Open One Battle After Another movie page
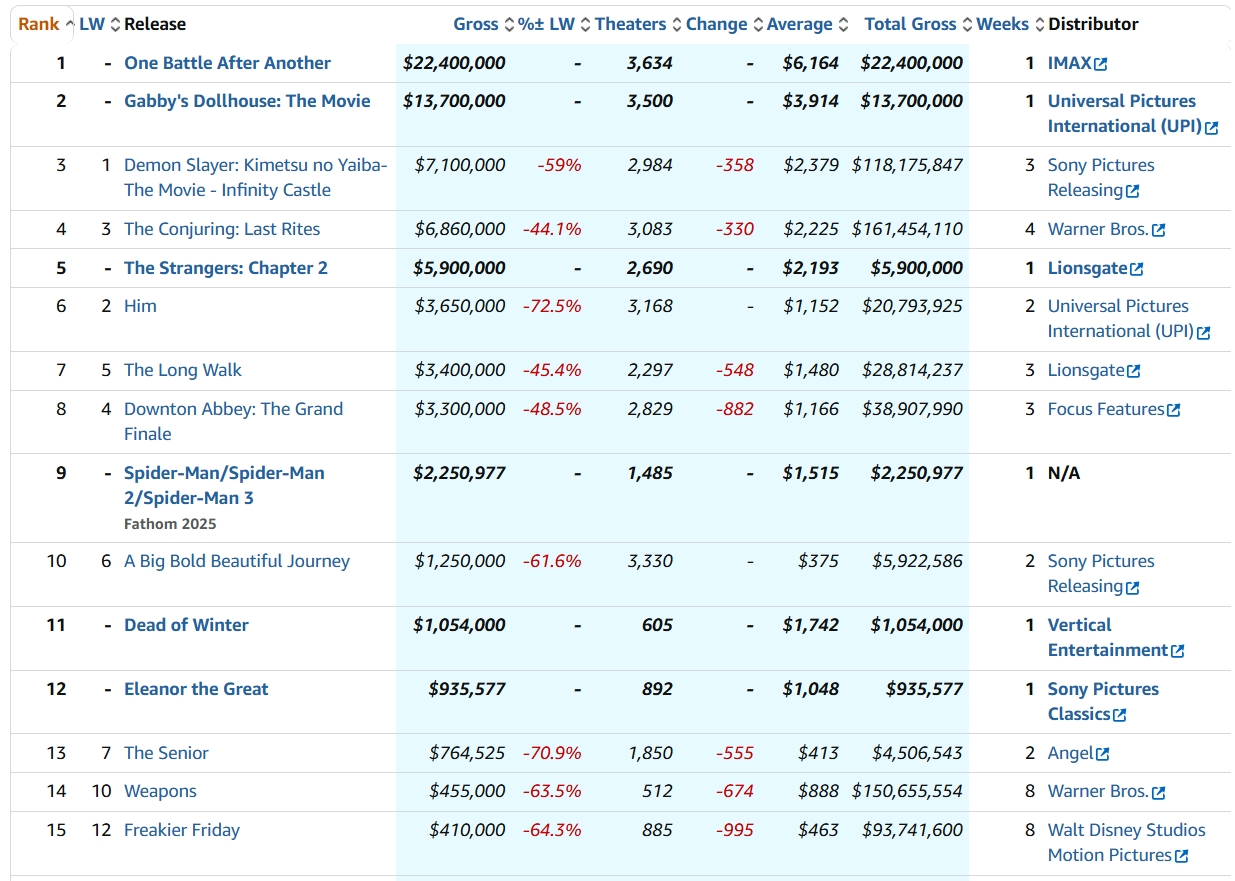The width and height of the screenshot is (1235, 881). (x=227, y=63)
